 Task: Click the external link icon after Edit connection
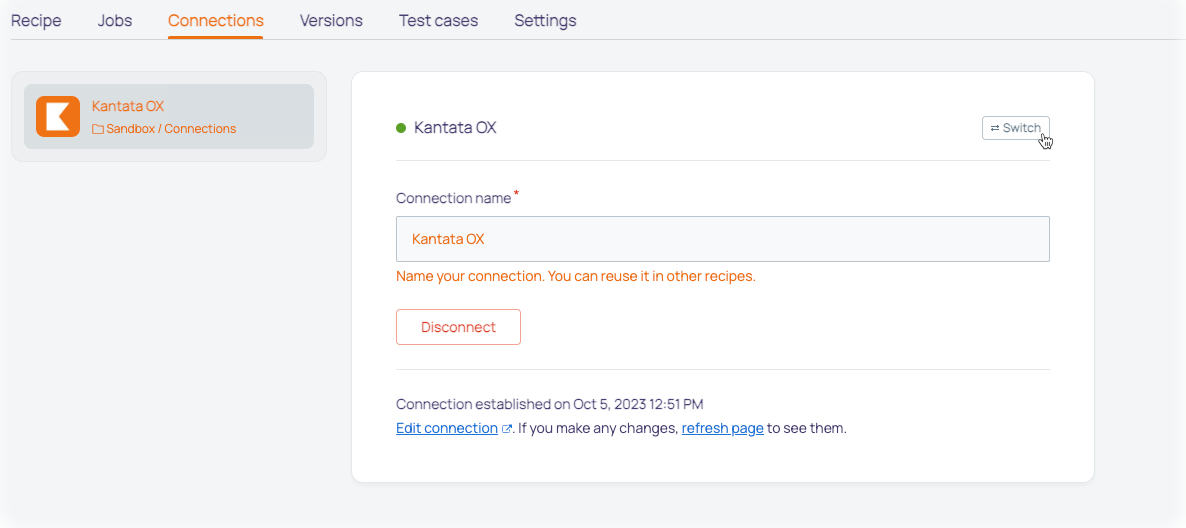click(x=507, y=429)
